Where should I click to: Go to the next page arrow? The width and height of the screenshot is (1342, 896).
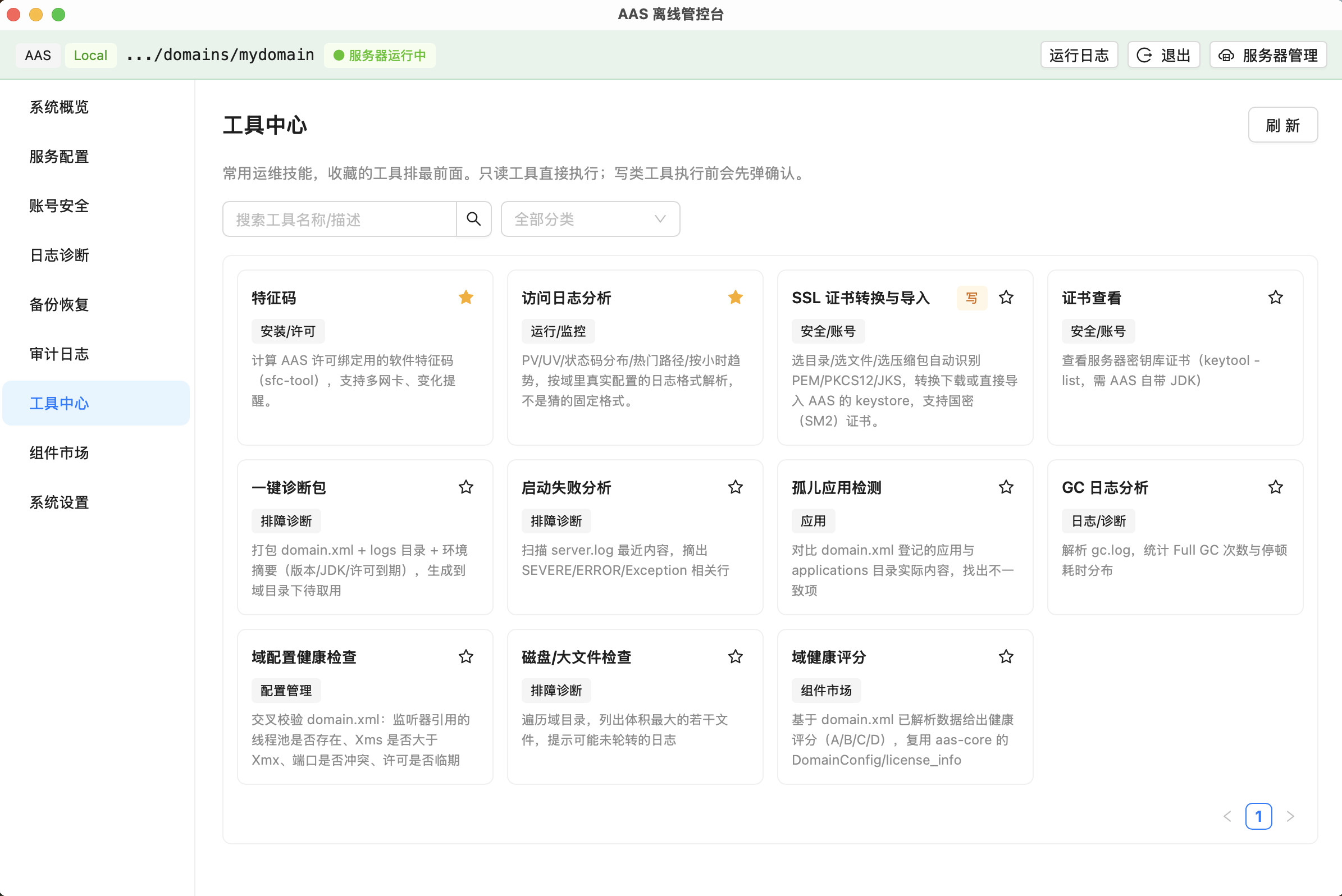point(1290,816)
